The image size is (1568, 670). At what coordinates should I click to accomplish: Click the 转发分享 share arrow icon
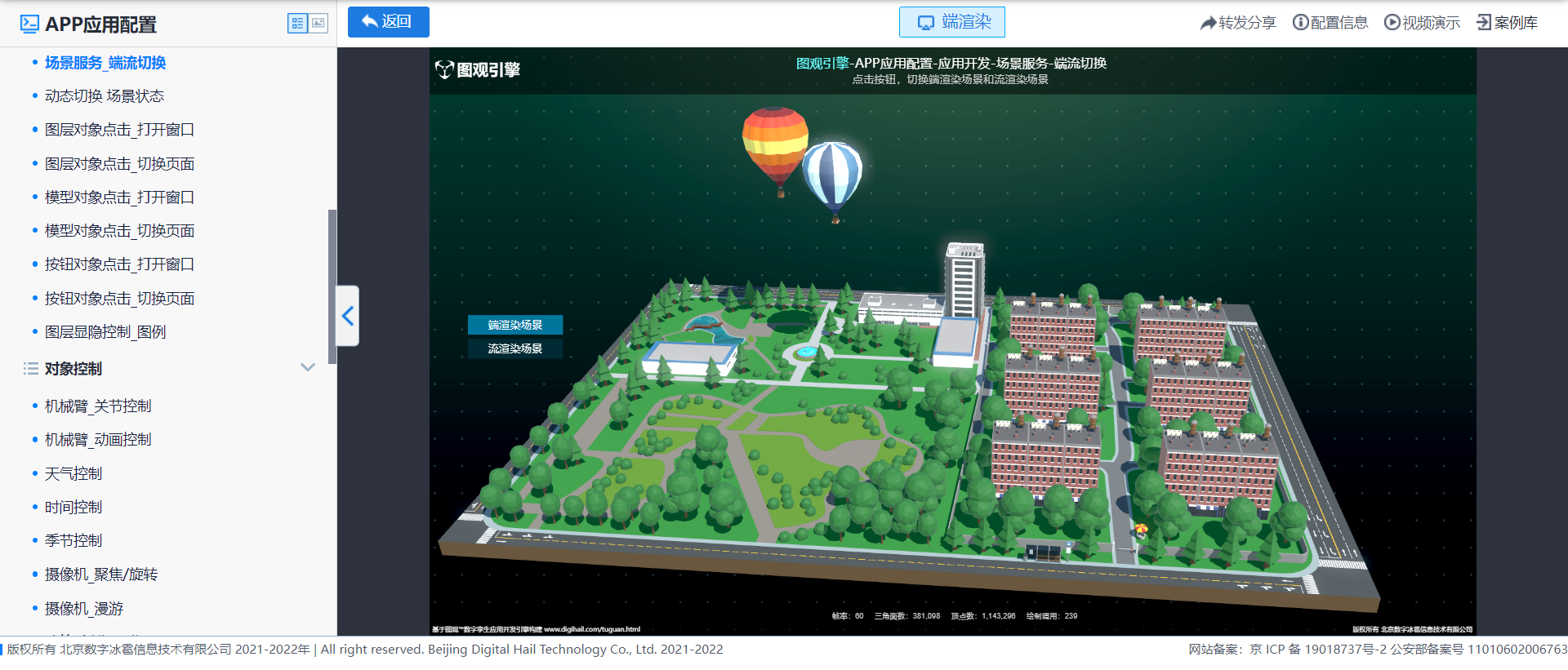(x=1208, y=23)
